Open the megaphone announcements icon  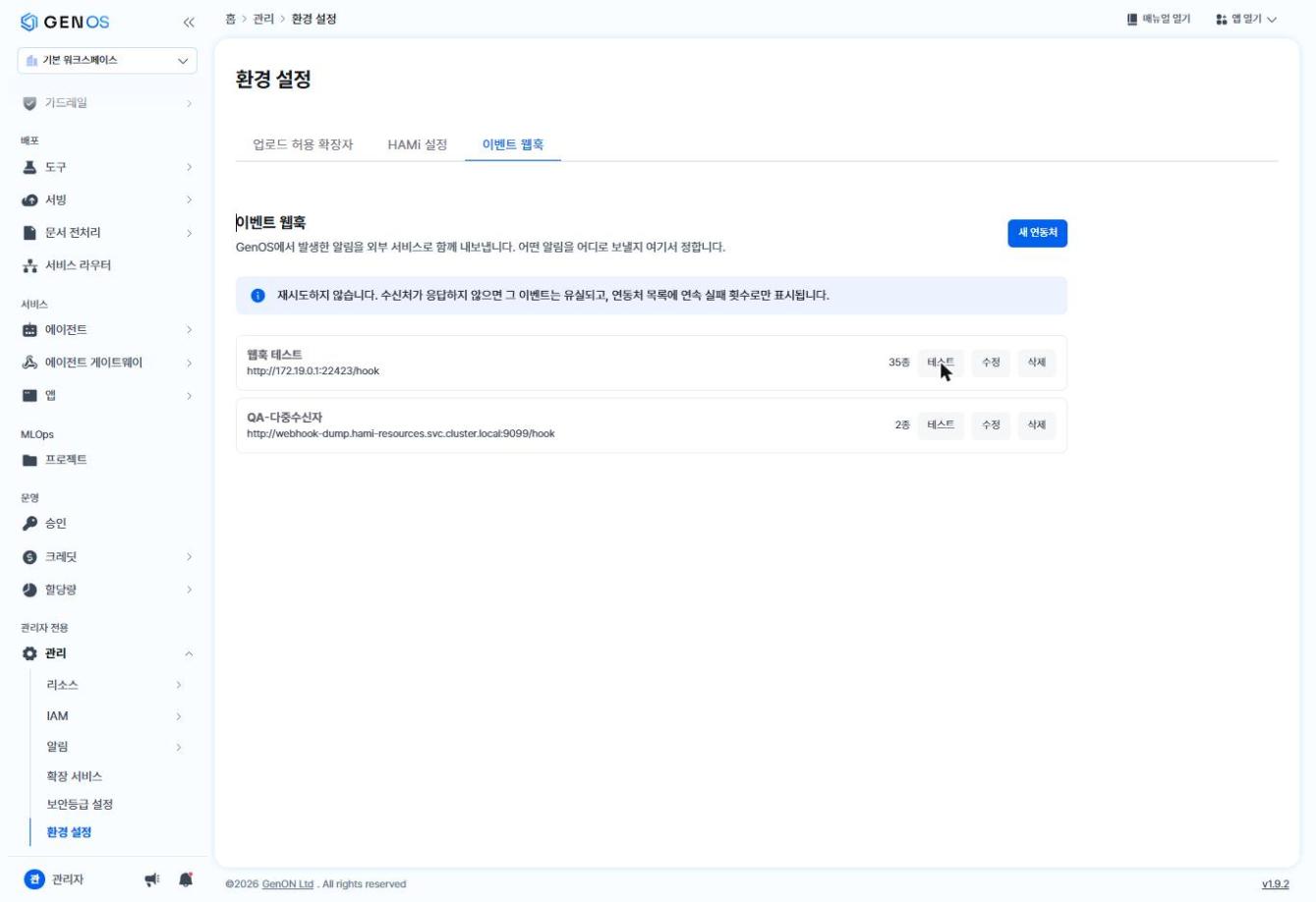pyautogui.click(x=152, y=879)
